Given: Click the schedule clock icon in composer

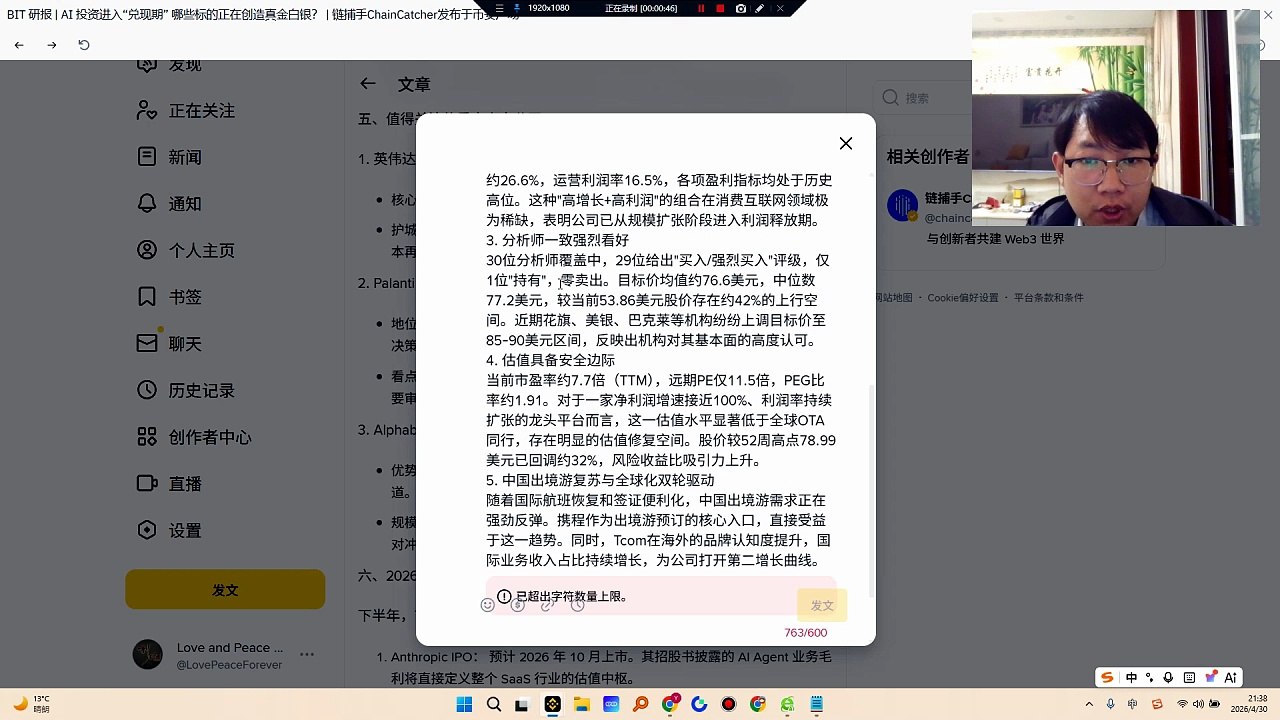Looking at the screenshot, I should [578, 604].
